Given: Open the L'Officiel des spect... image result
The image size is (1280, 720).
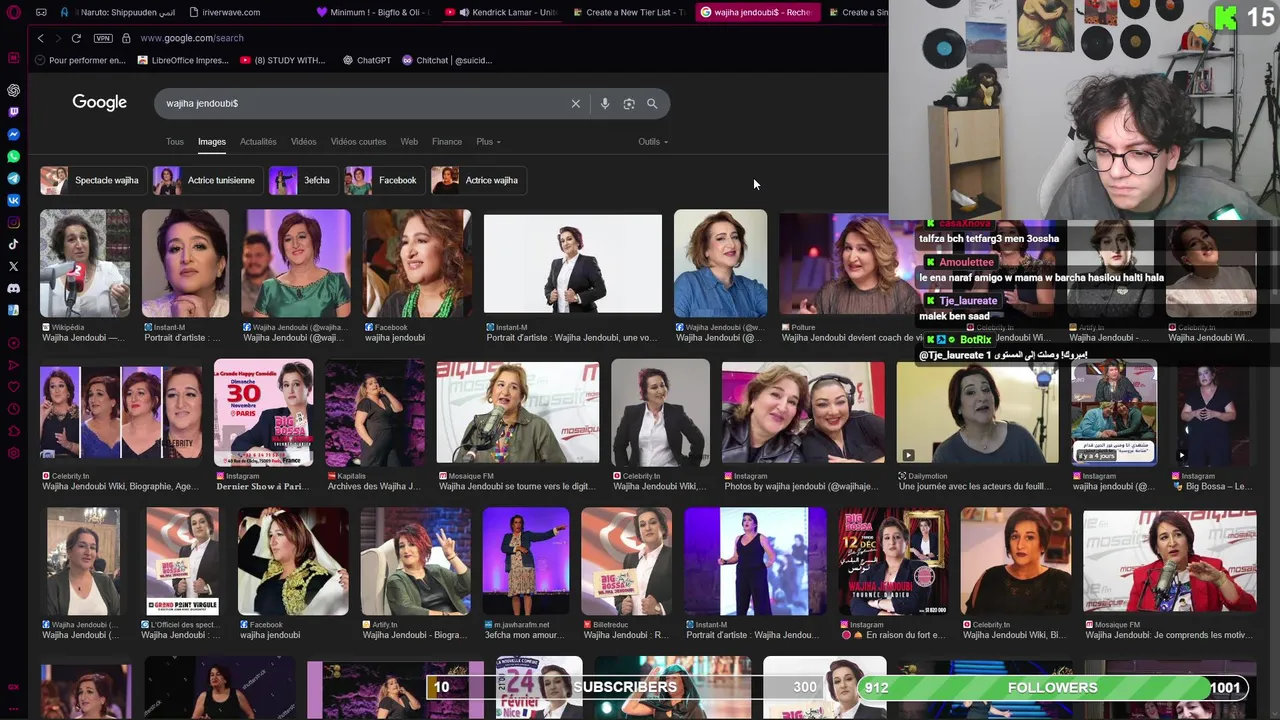Looking at the screenshot, I should (x=182, y=562).
